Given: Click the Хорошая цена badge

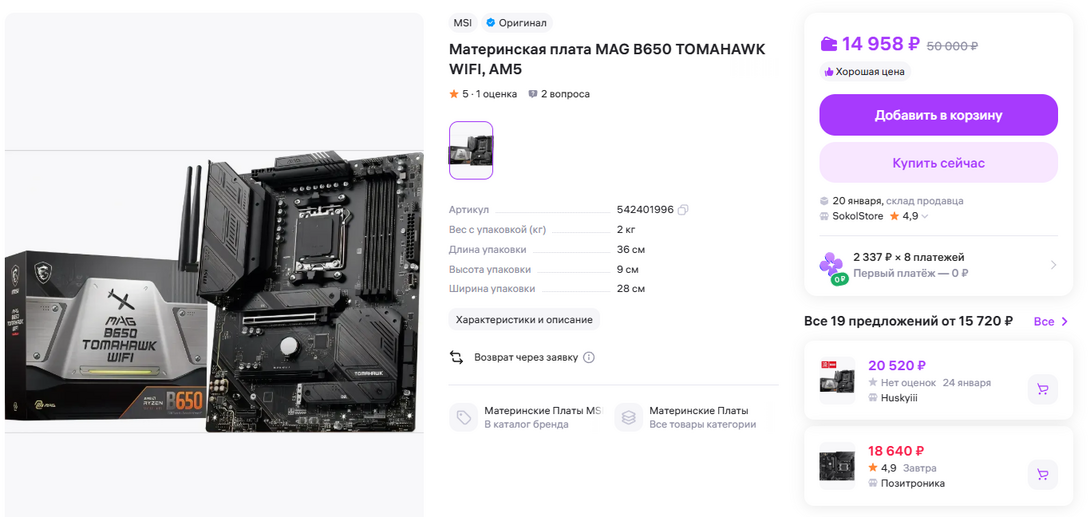Looking at the screenshot, I should pyautogui.click(x=865, y=72).
